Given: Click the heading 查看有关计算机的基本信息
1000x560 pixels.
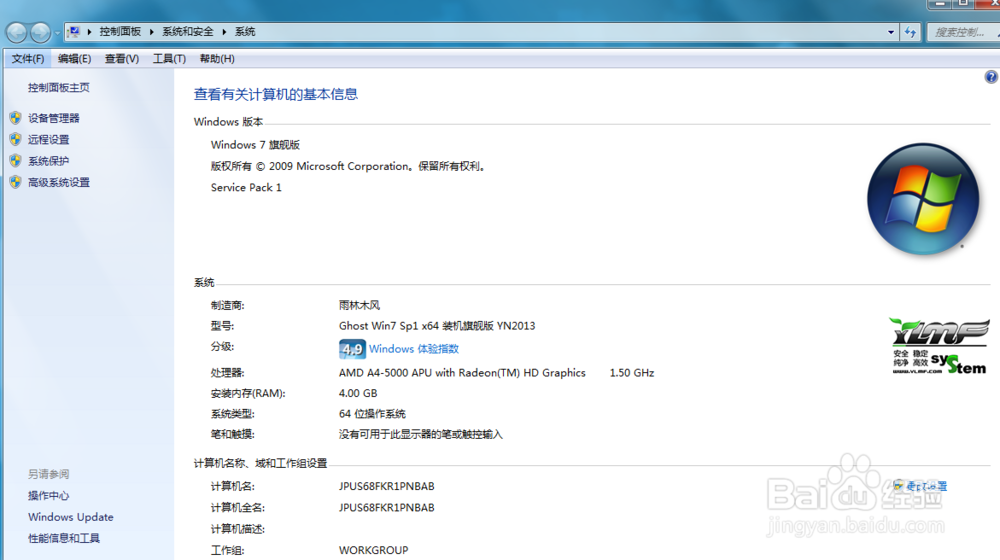Looking at the screenshot, I should (x=276, y=94).
